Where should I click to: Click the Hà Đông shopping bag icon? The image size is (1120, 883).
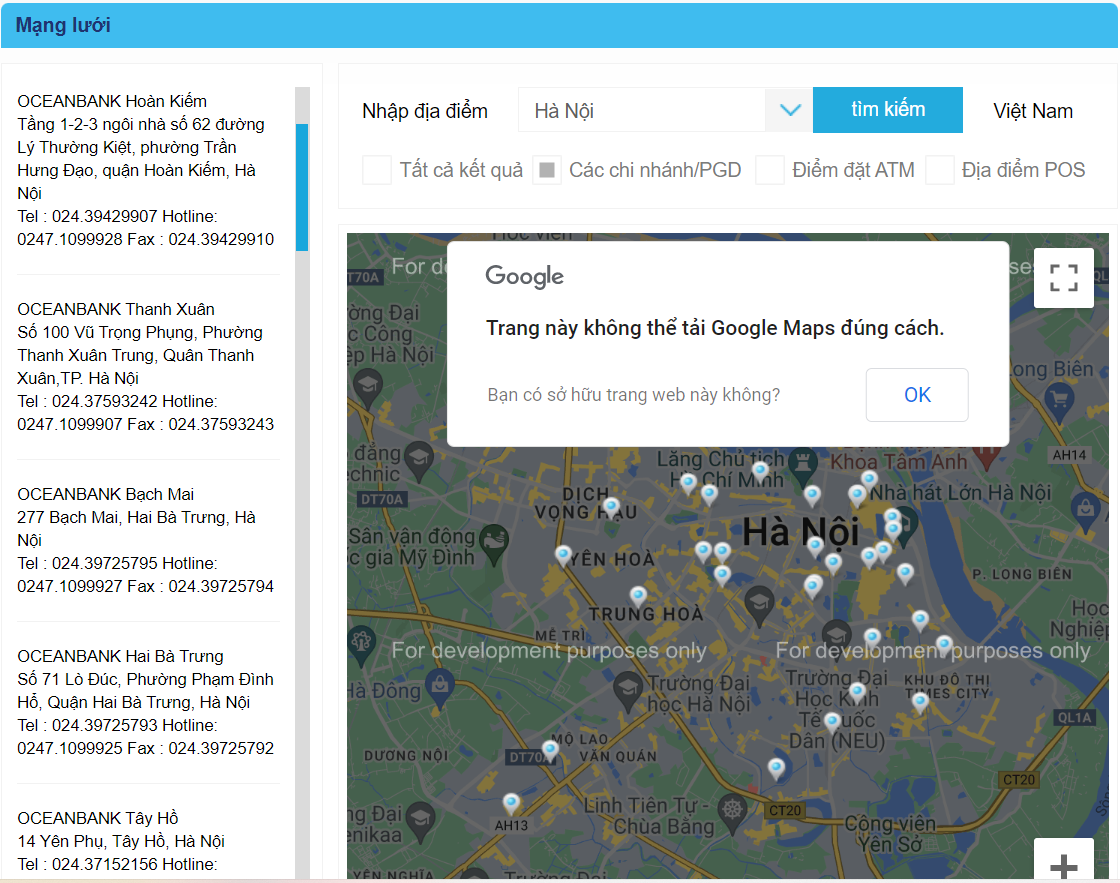point(441,686)
